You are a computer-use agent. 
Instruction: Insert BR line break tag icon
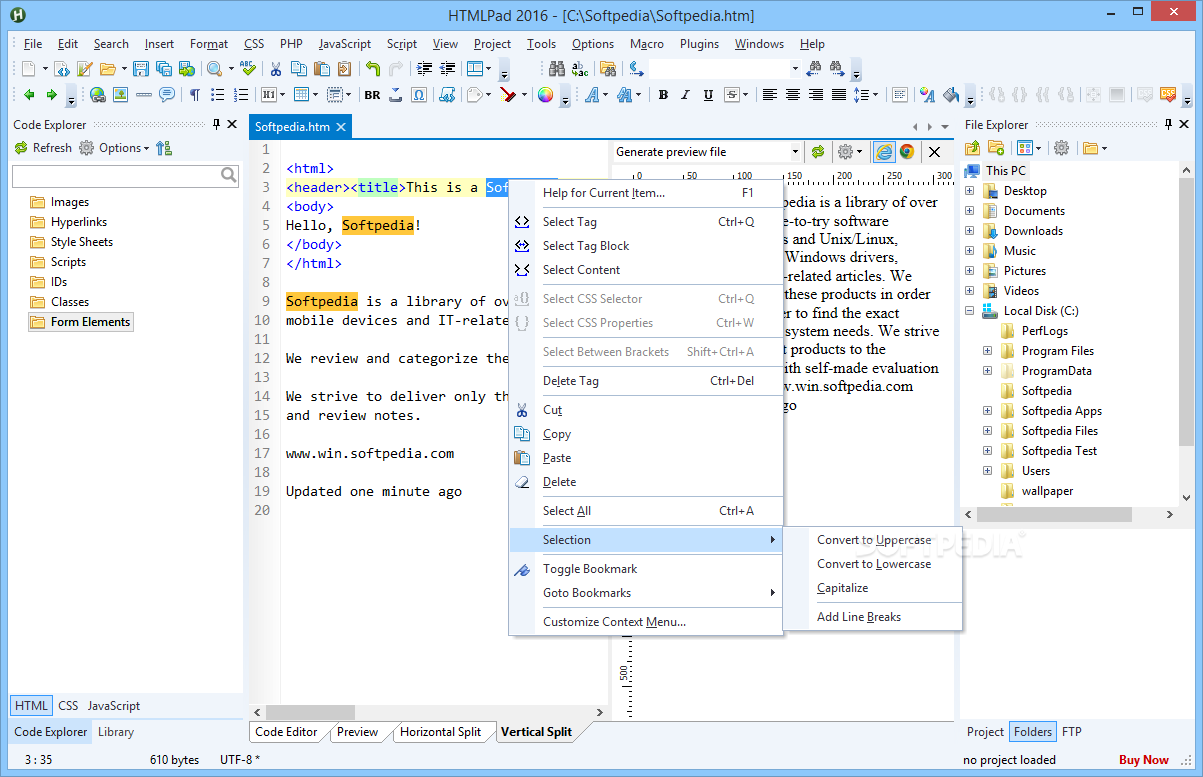(372, 95)
